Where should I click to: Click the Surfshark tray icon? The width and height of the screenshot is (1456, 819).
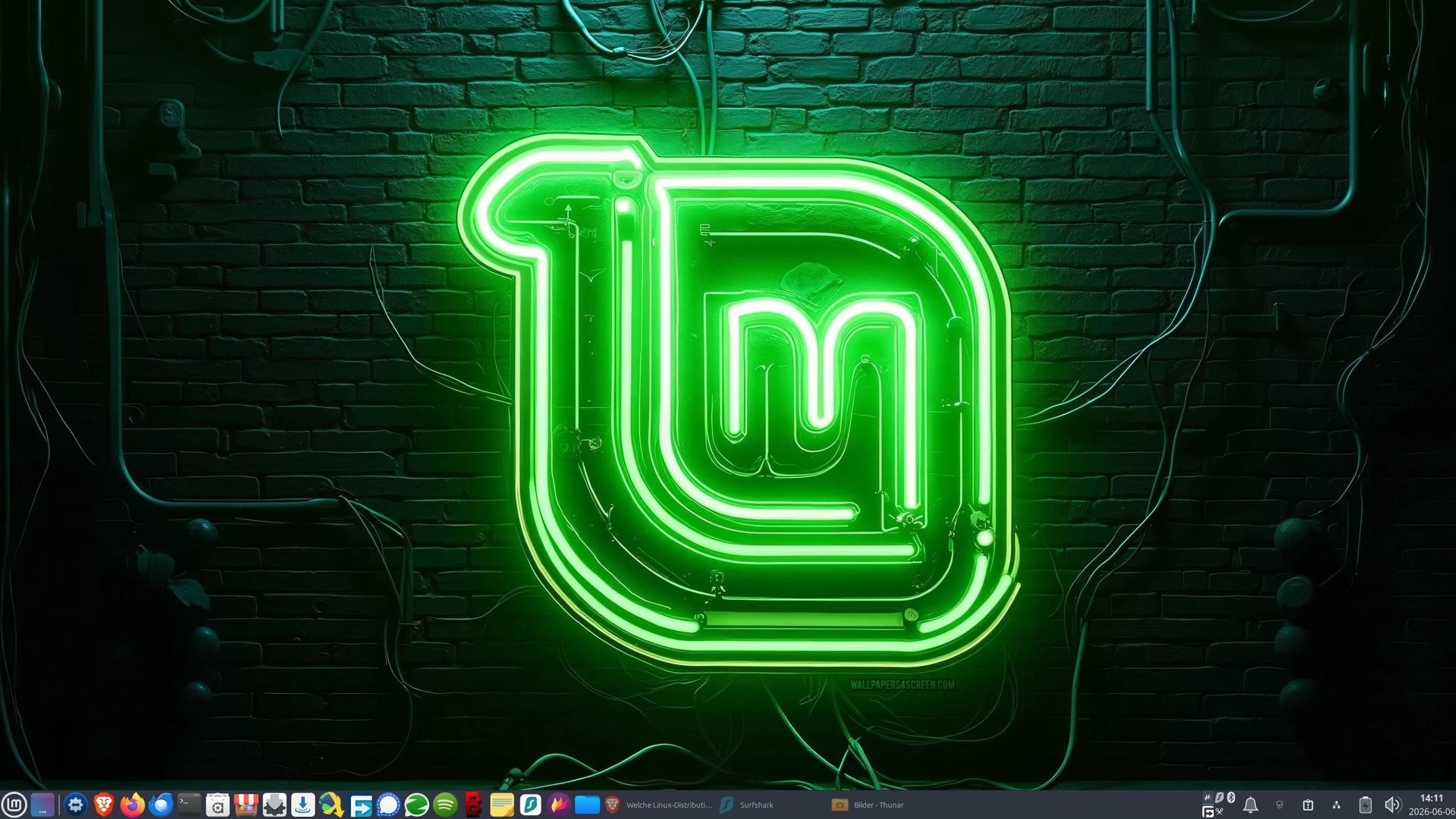coord(1219,798)
